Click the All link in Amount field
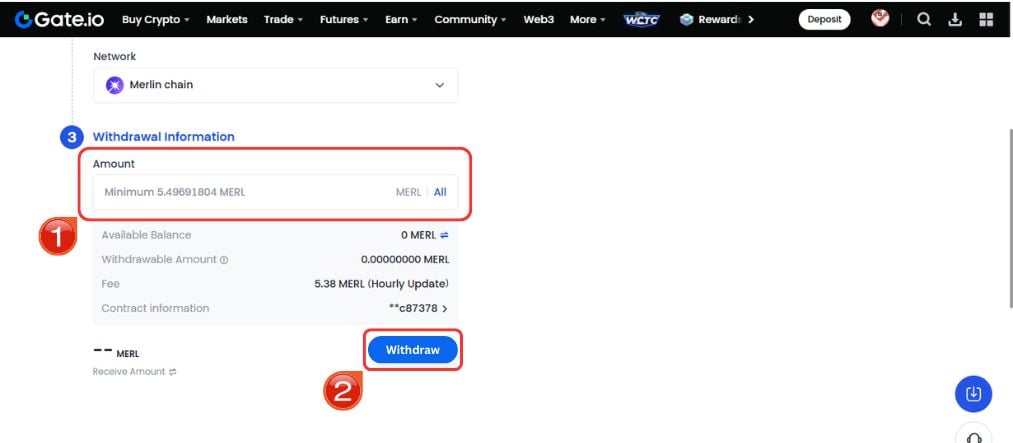Image resolution: width=1013 pixels, height=443 pixels. [440, 192]
